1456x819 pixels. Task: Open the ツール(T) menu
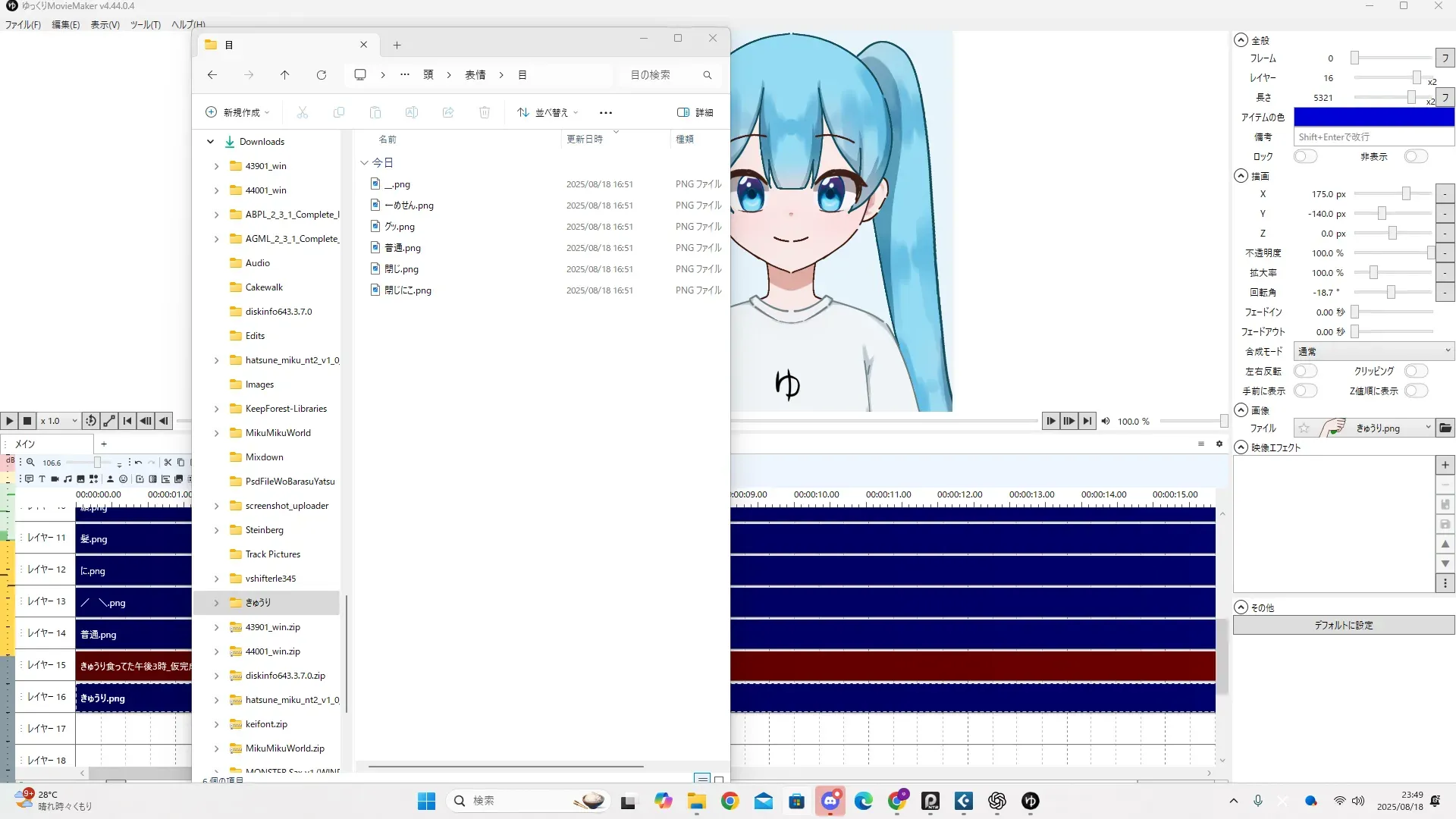[x=145, y=25]
